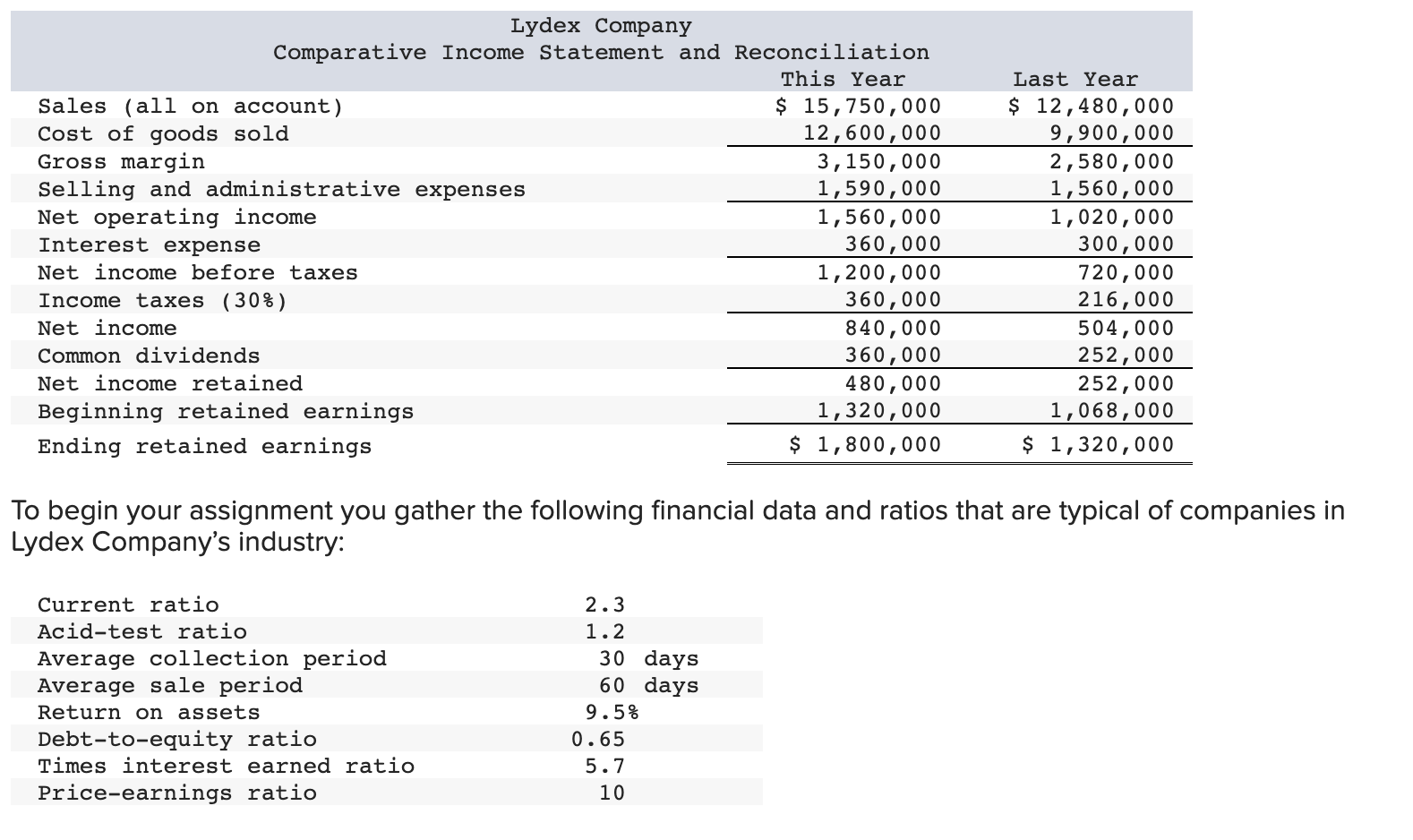
Task: Select the 'Net income before taxes' label
Action: coord(197,272)
